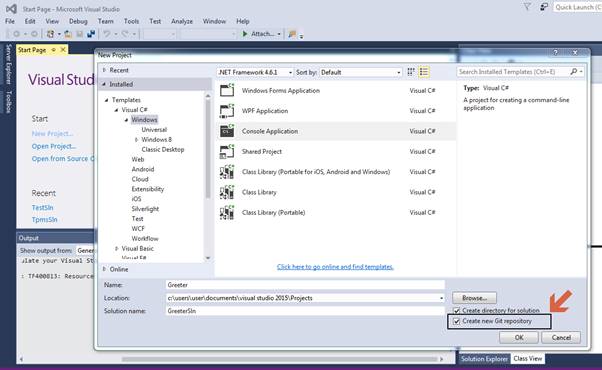Switch templates to small icons view
Screen dimensions: 602x370
tap(411, 72)
